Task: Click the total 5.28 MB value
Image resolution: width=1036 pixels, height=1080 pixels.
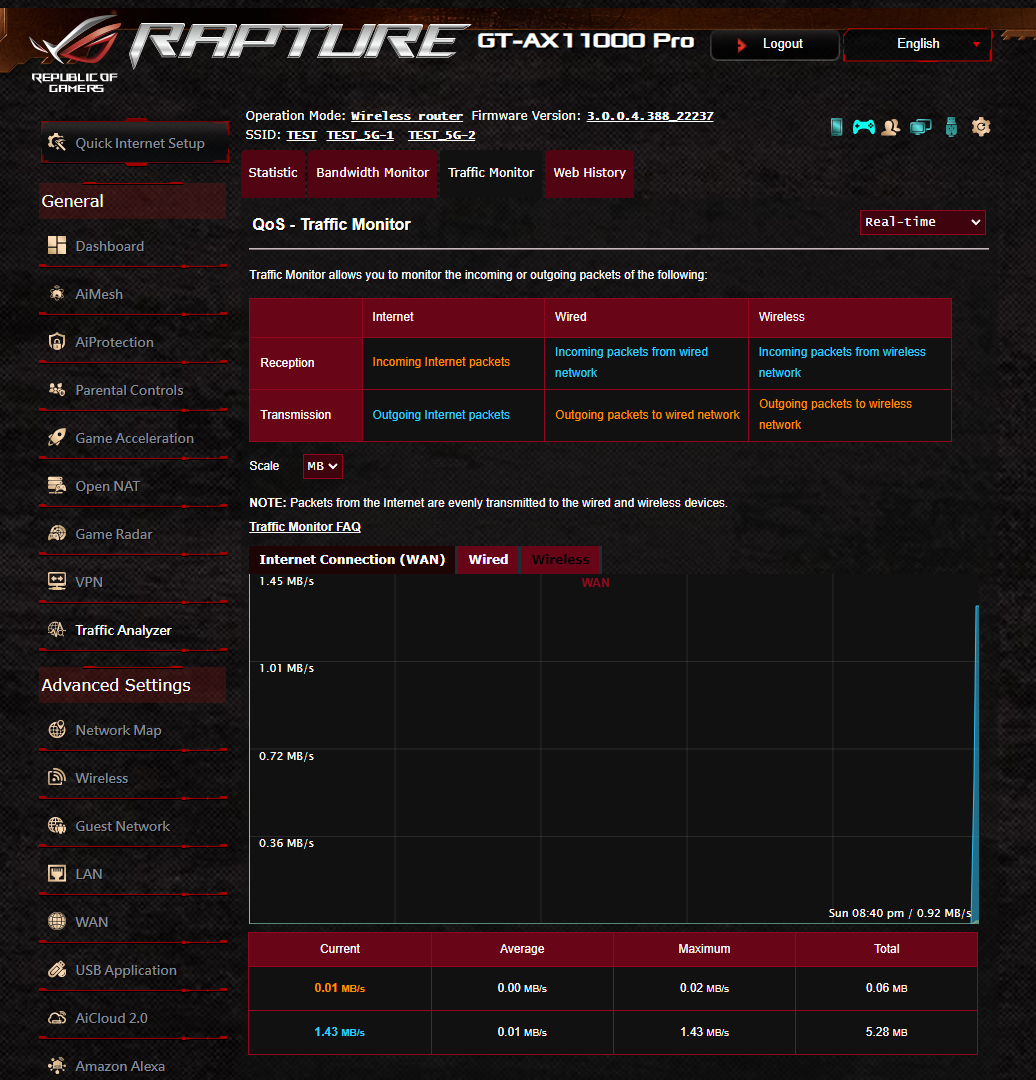Action: point(887,1032)
